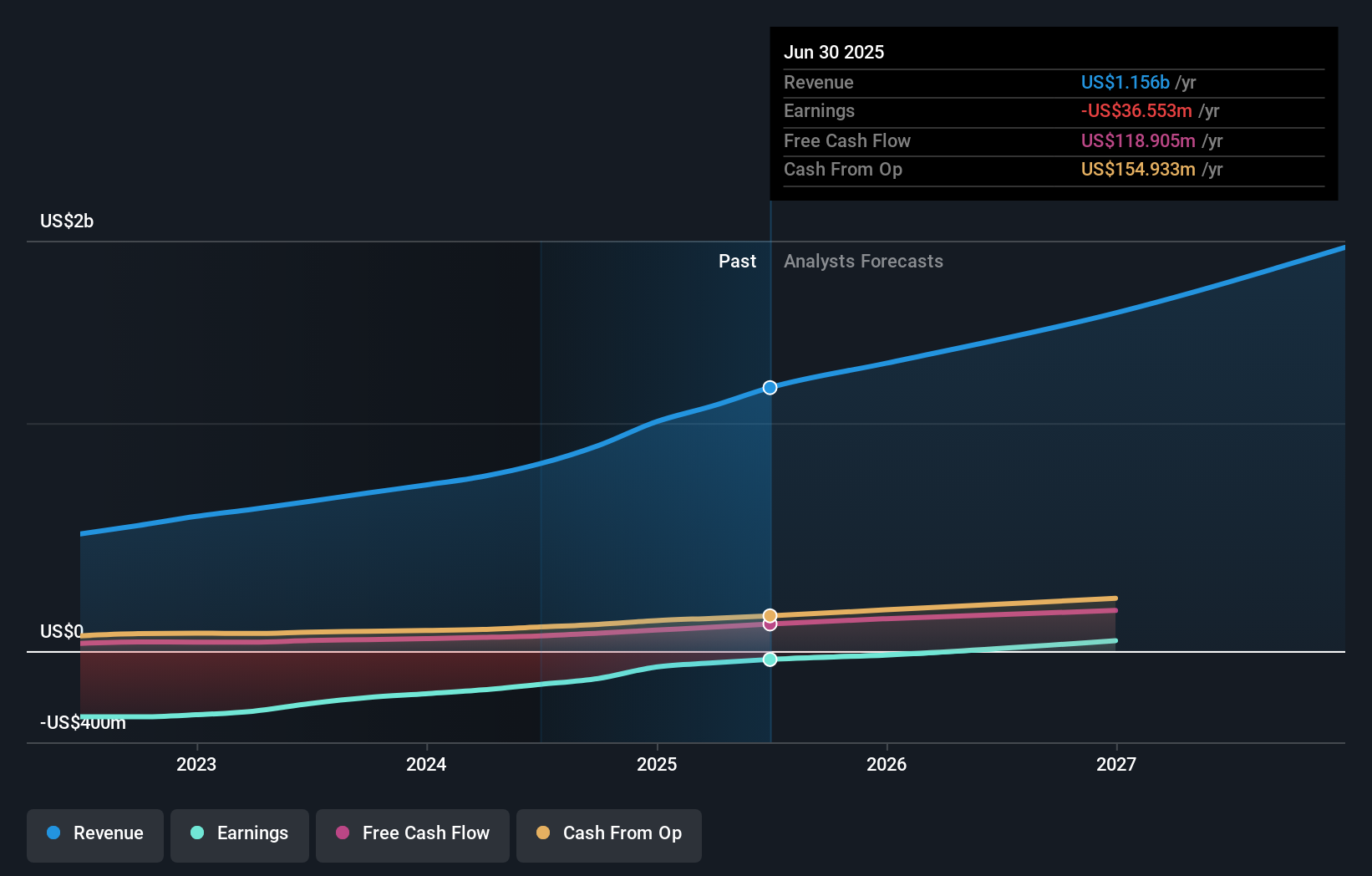Expand the Jun 30 2025 tooltip header

click(x=834, y=52)
